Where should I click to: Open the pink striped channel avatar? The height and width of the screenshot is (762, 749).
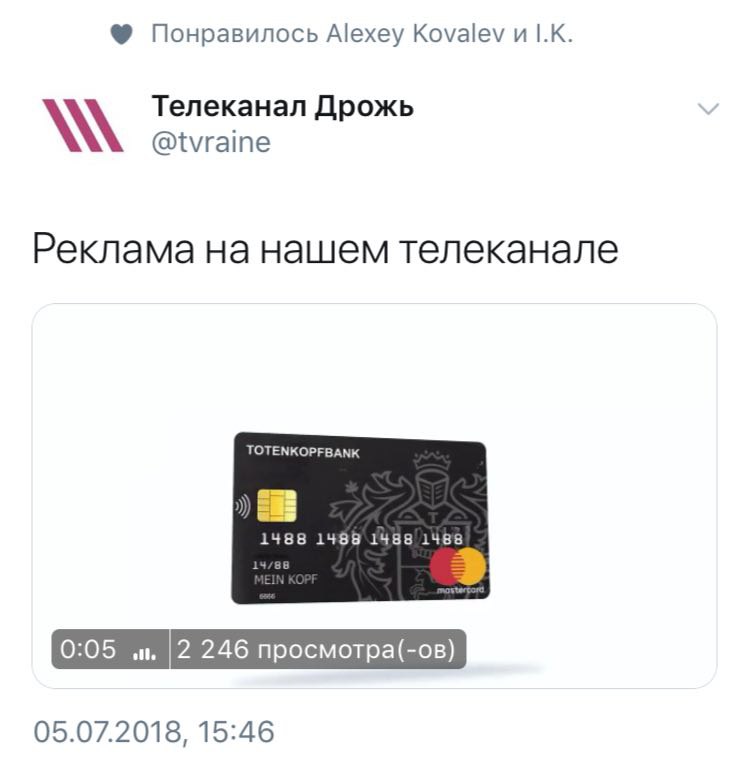pos(83,125)
